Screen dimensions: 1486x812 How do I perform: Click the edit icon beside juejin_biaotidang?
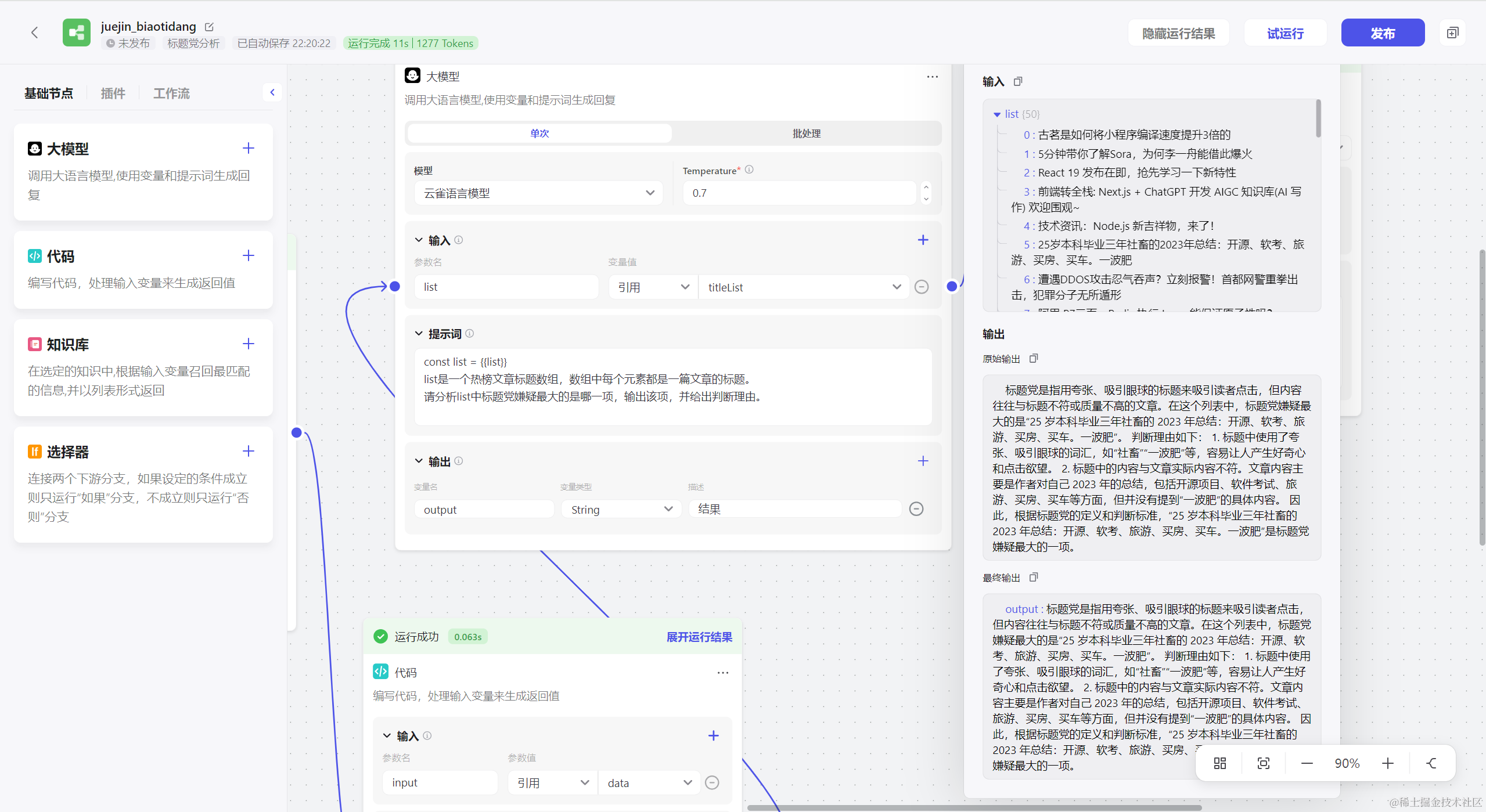pyautogui.click(x=210, y=27)
